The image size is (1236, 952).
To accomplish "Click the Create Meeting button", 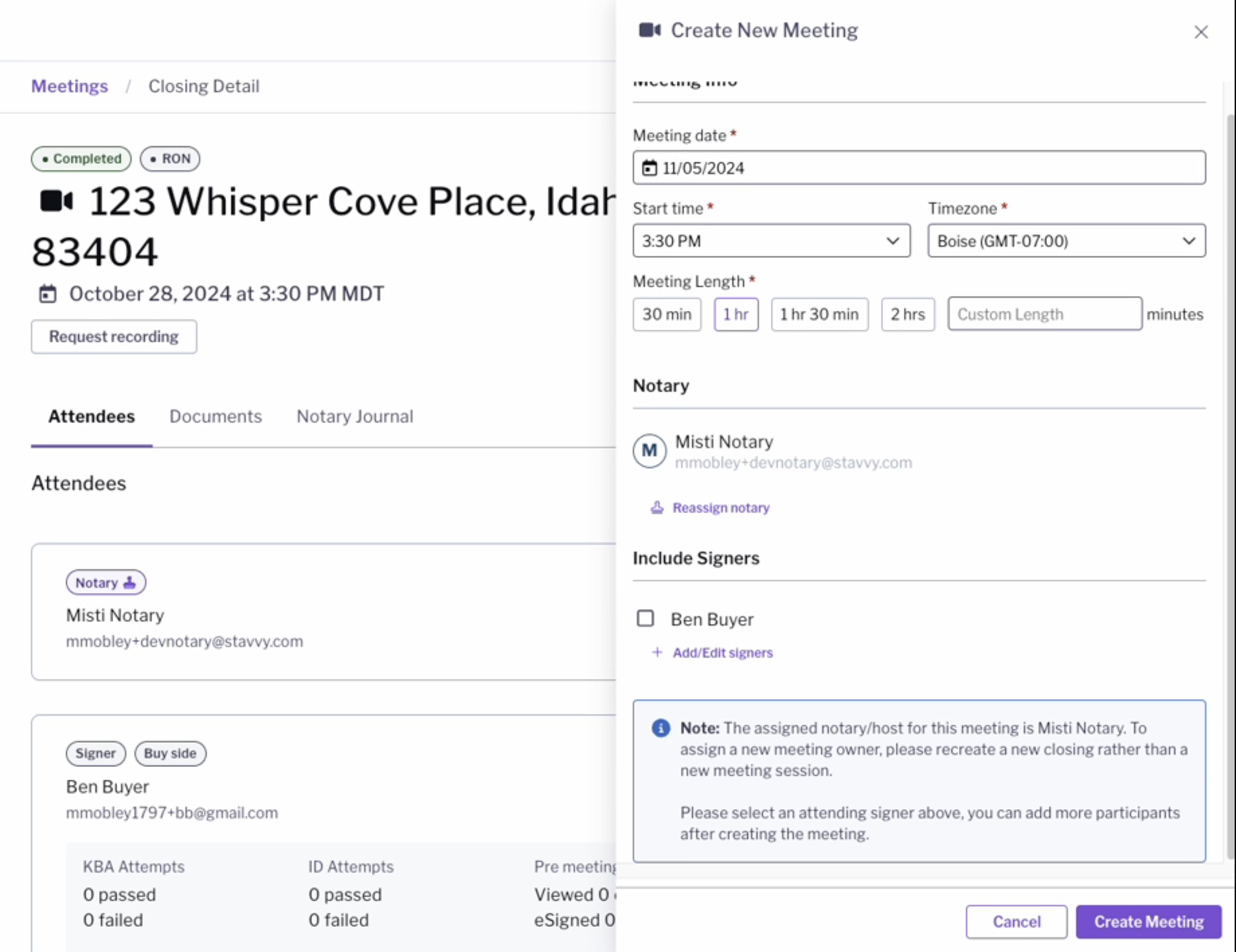I will point(1148,922).
